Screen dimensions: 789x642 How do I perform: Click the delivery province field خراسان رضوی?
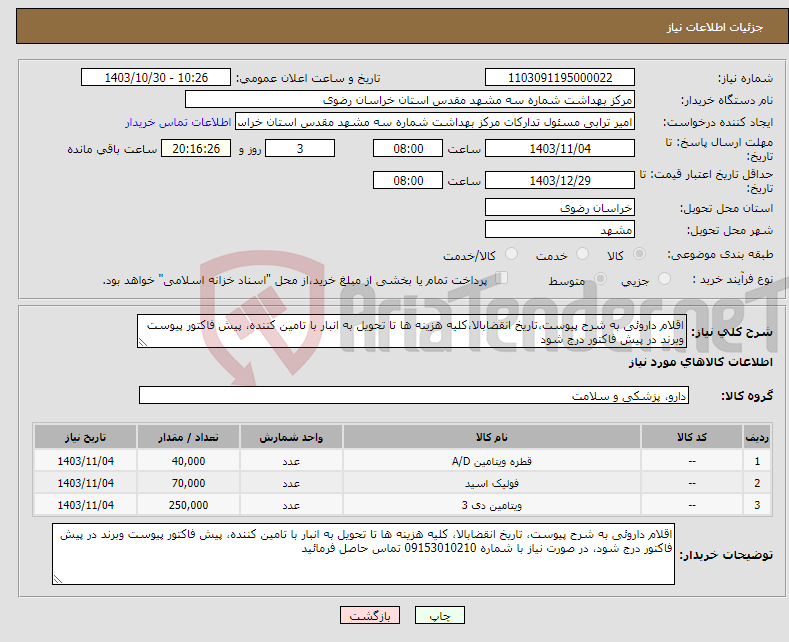click(x=560, y=207)
